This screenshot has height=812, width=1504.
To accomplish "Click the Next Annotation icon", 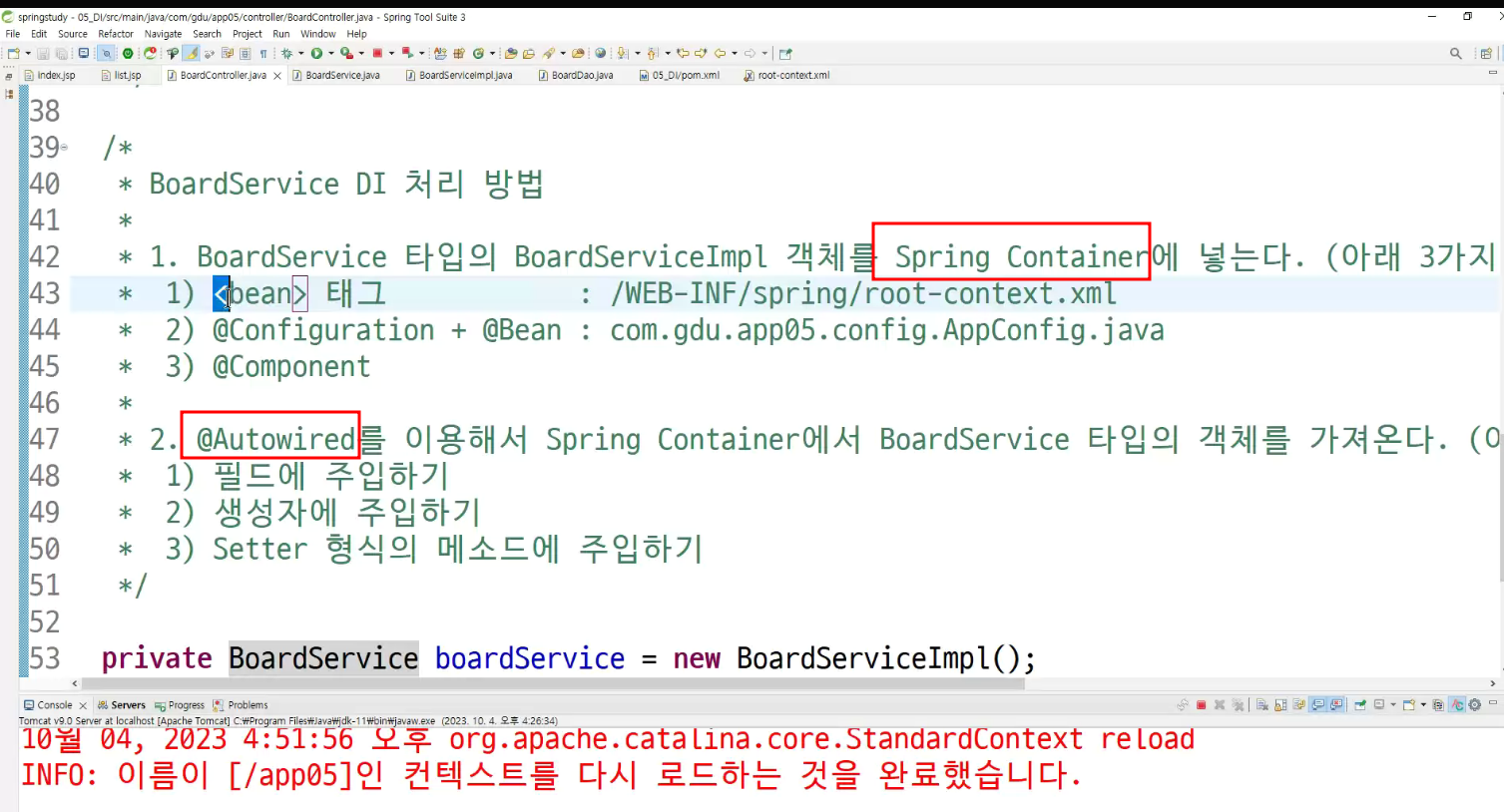I will 622,53.
